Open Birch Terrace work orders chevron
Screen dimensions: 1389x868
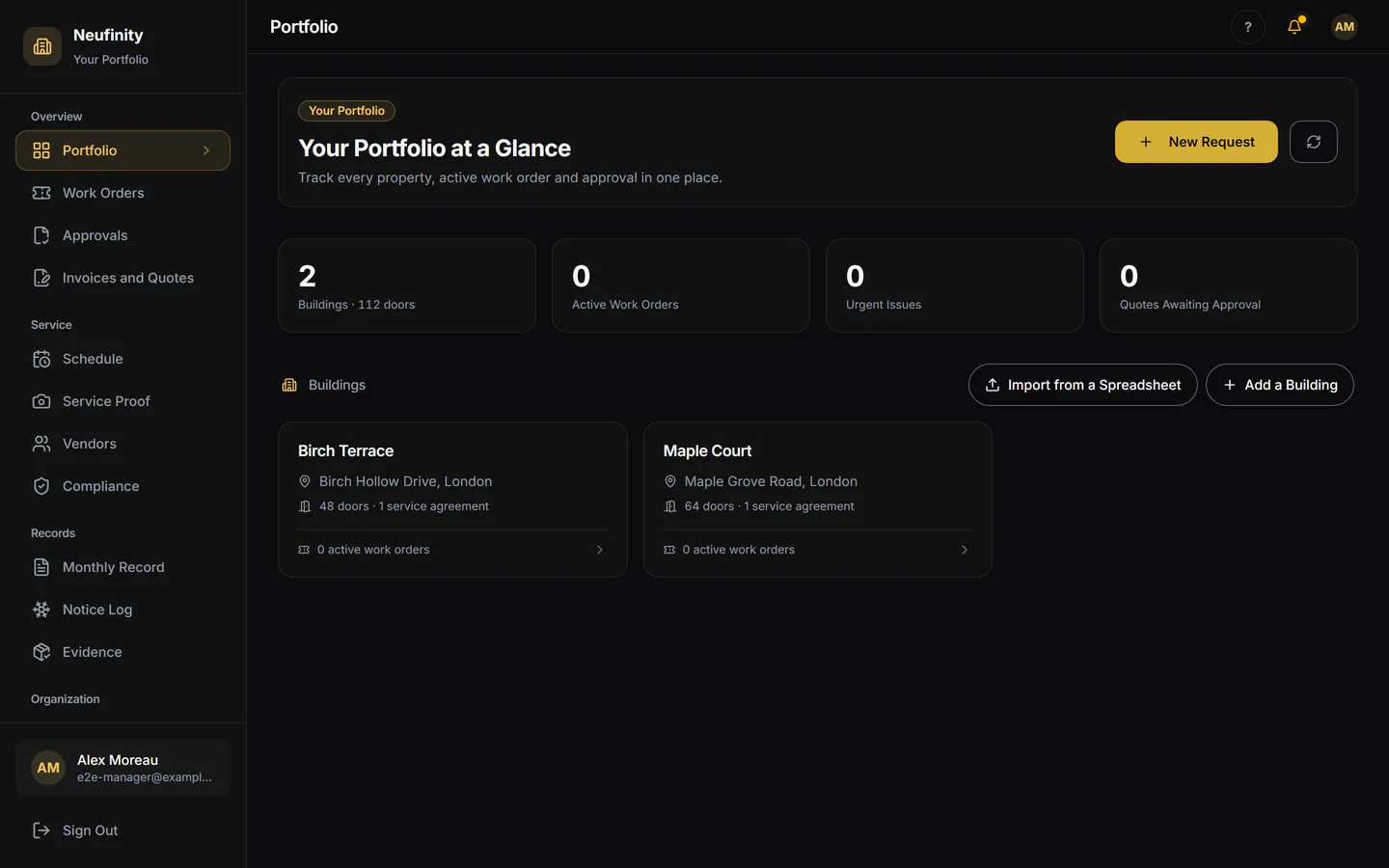click(x=600, y=550)
